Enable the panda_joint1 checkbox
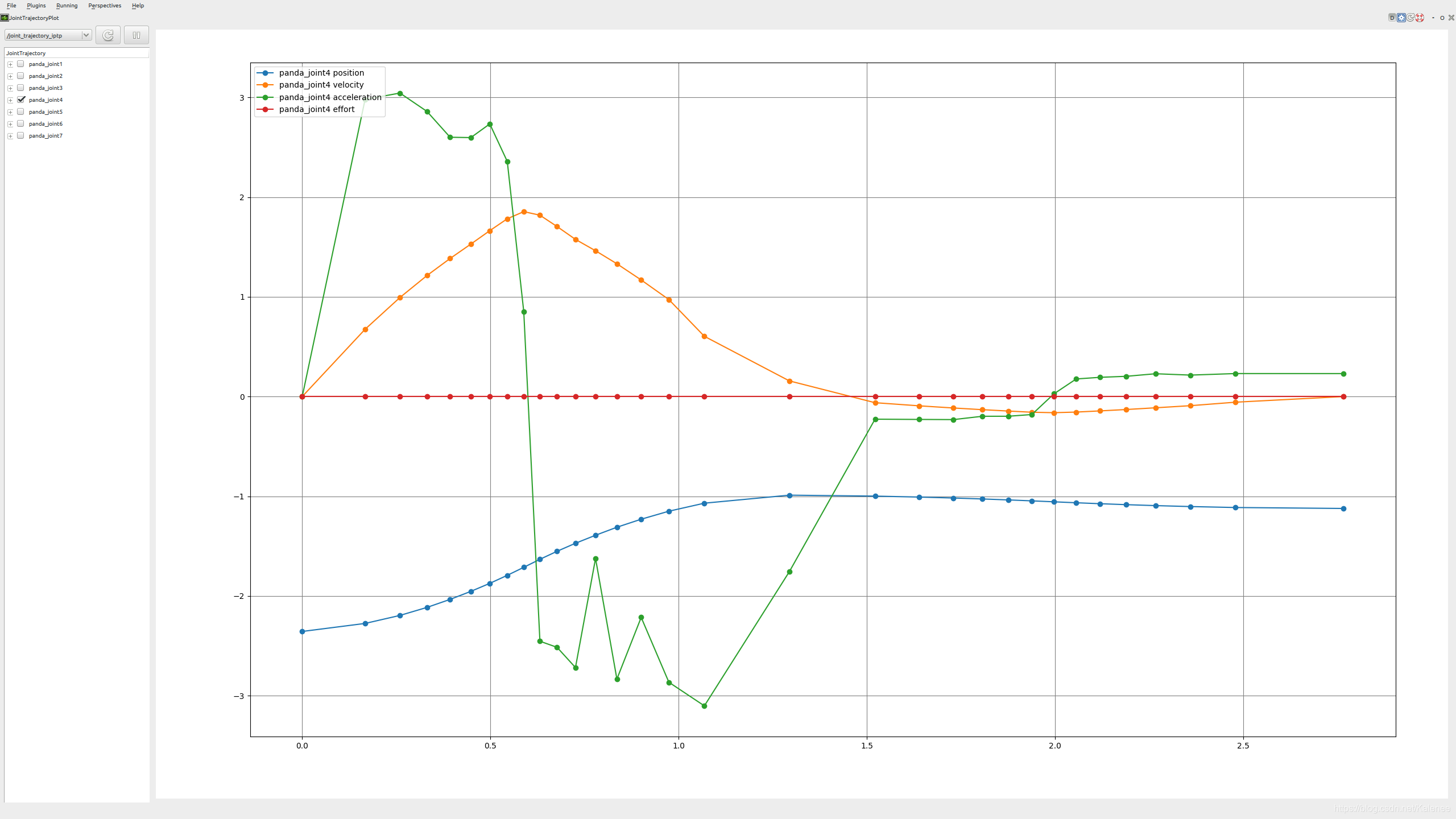This screenshot has width=1456, height=819. pos(20,64)
